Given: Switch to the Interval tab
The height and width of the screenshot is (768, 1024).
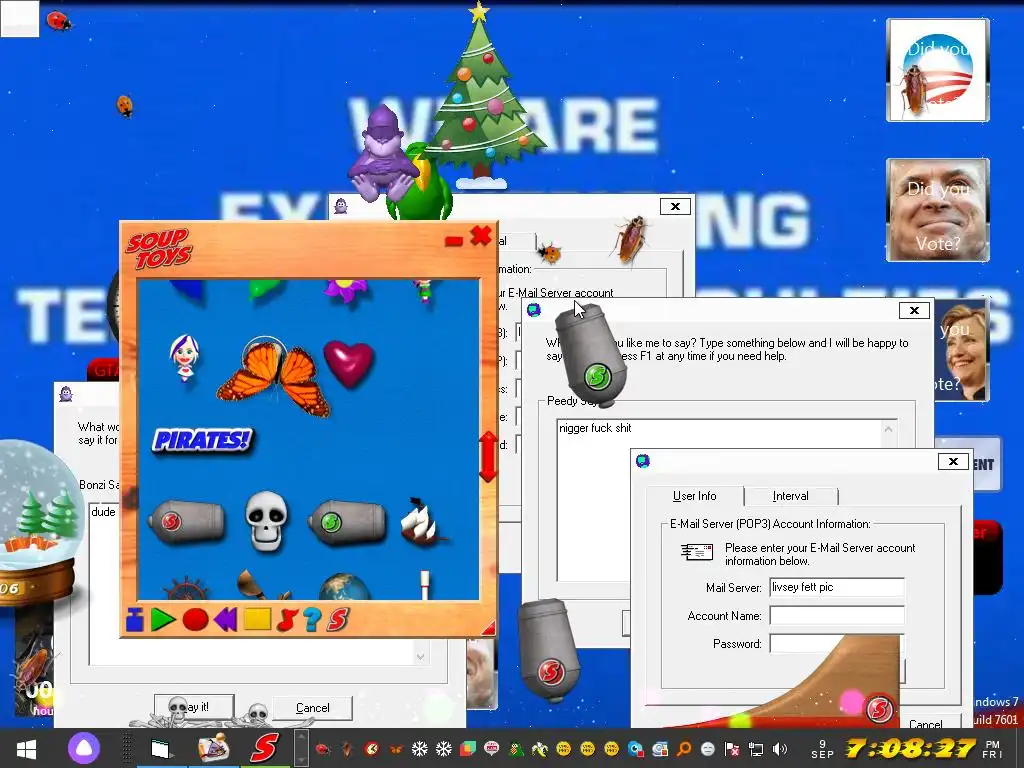Looking at the screenshot, I should tap(790, 496).
